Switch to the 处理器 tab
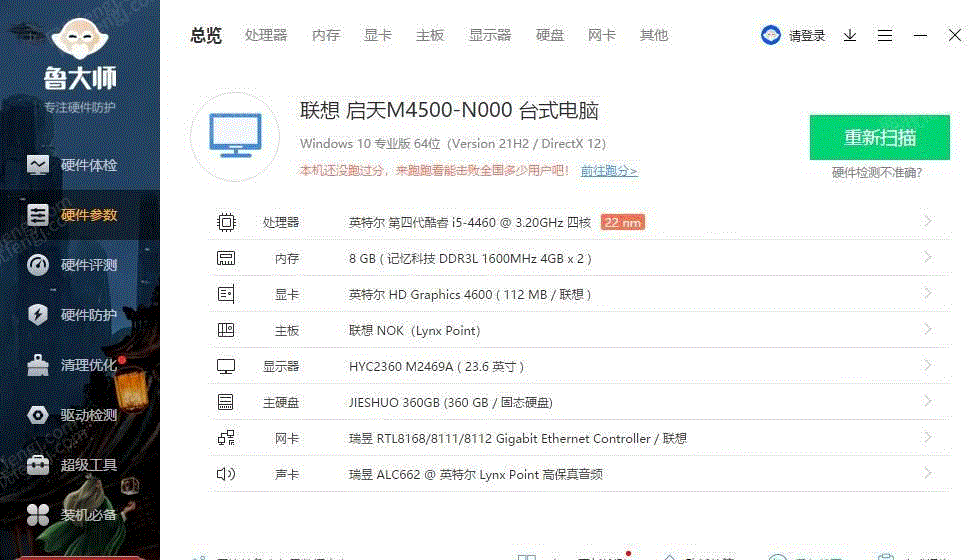The height and width of the screenshot is (560, 980). 266,35
